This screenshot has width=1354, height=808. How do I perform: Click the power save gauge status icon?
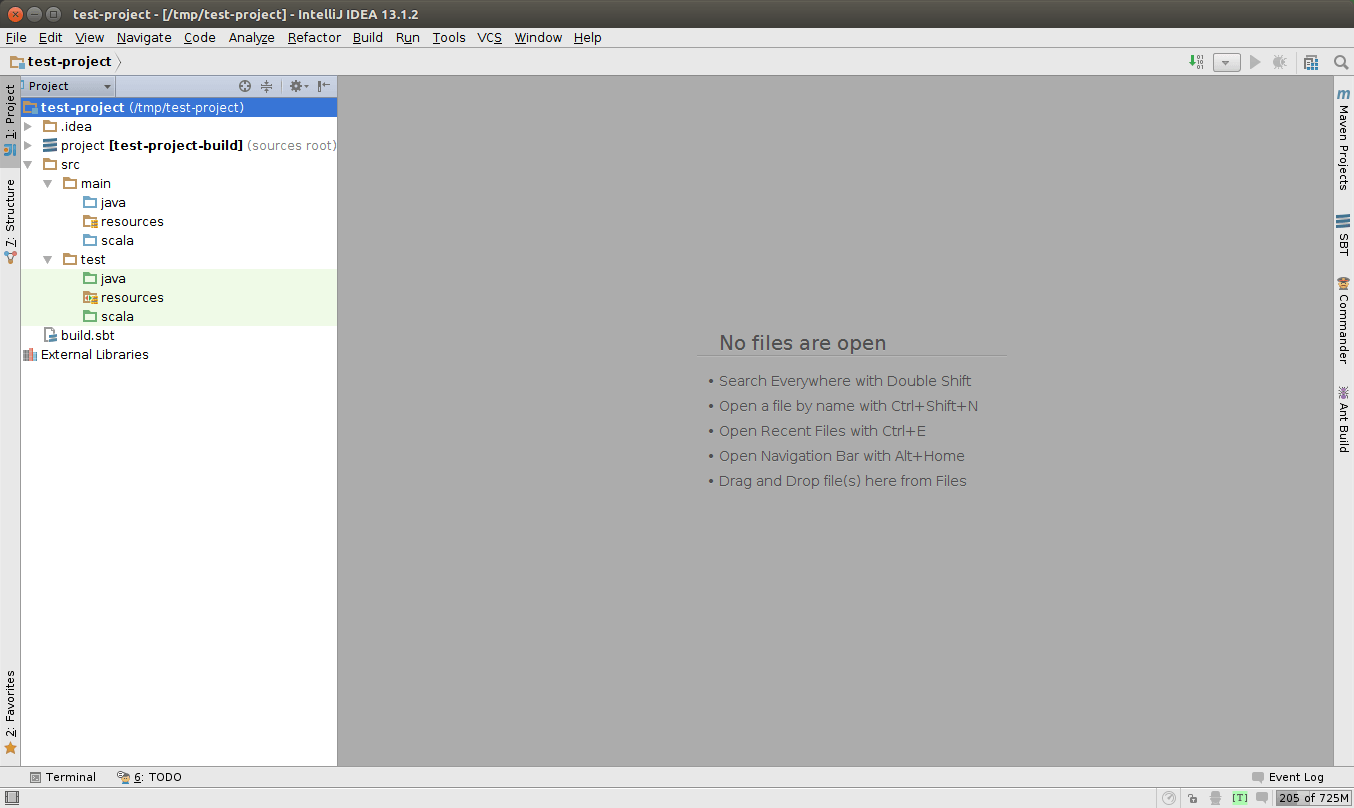[x=1169, y=798]
